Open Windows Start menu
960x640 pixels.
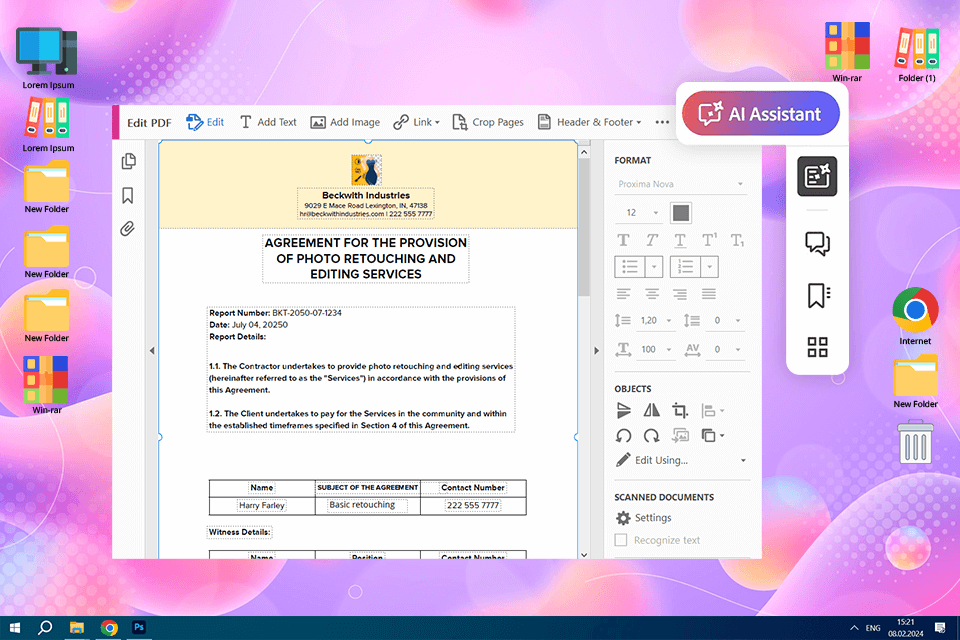coord(15,628)
